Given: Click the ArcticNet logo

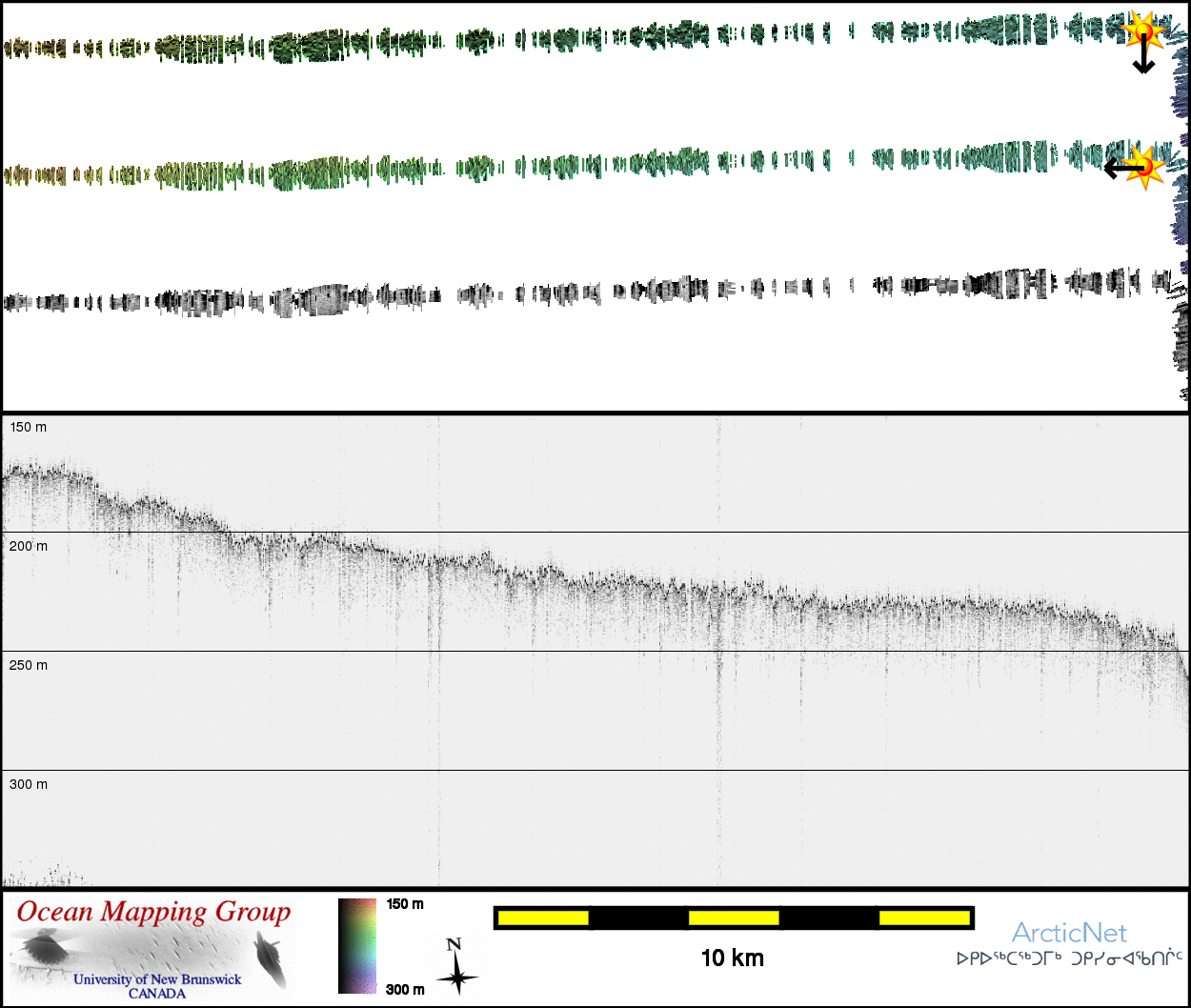Looking at the screenshot, I should (x=1068, y=933).
